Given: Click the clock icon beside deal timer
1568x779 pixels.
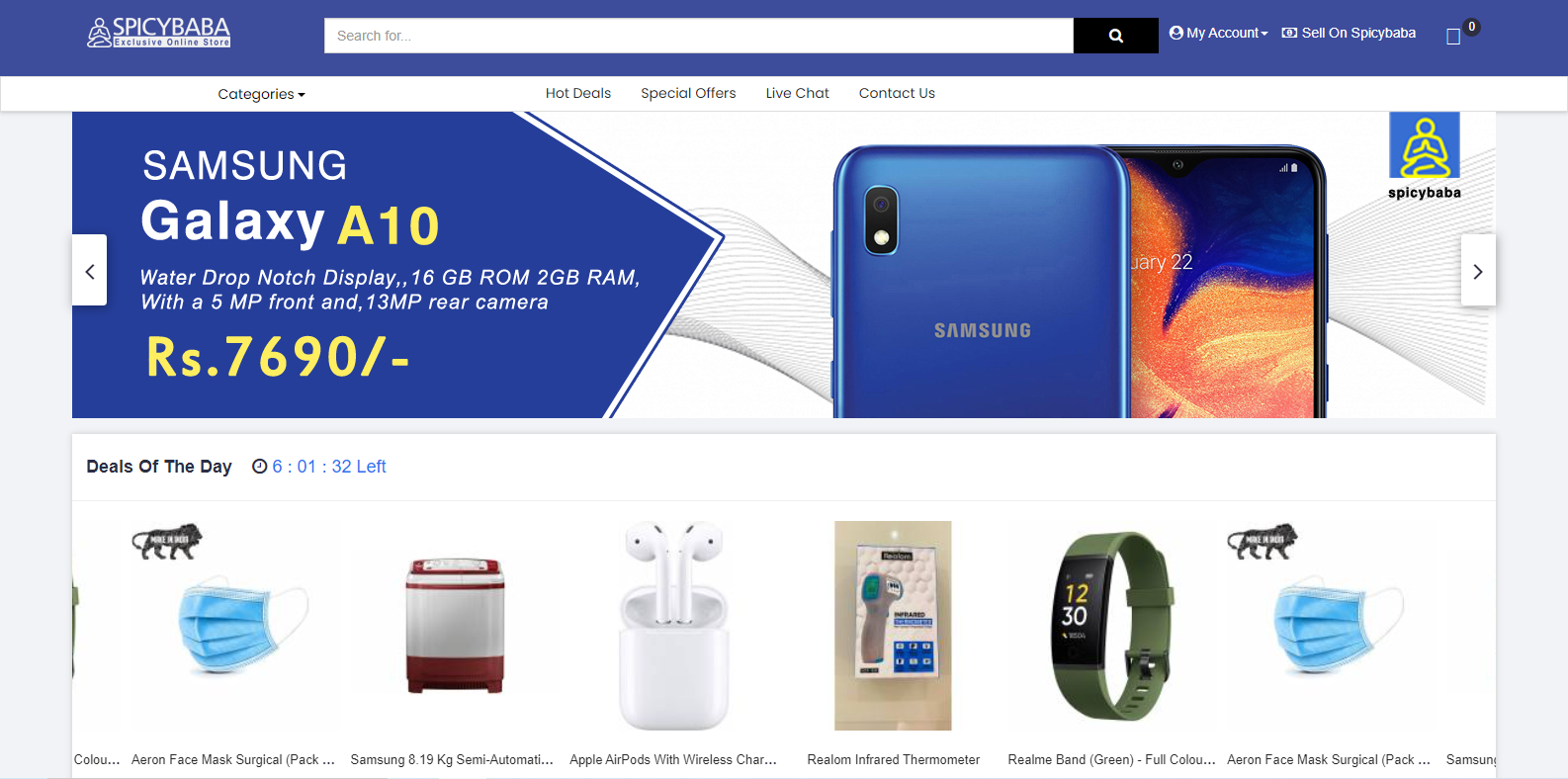Looking at the screenshot, I should [260, 467].
